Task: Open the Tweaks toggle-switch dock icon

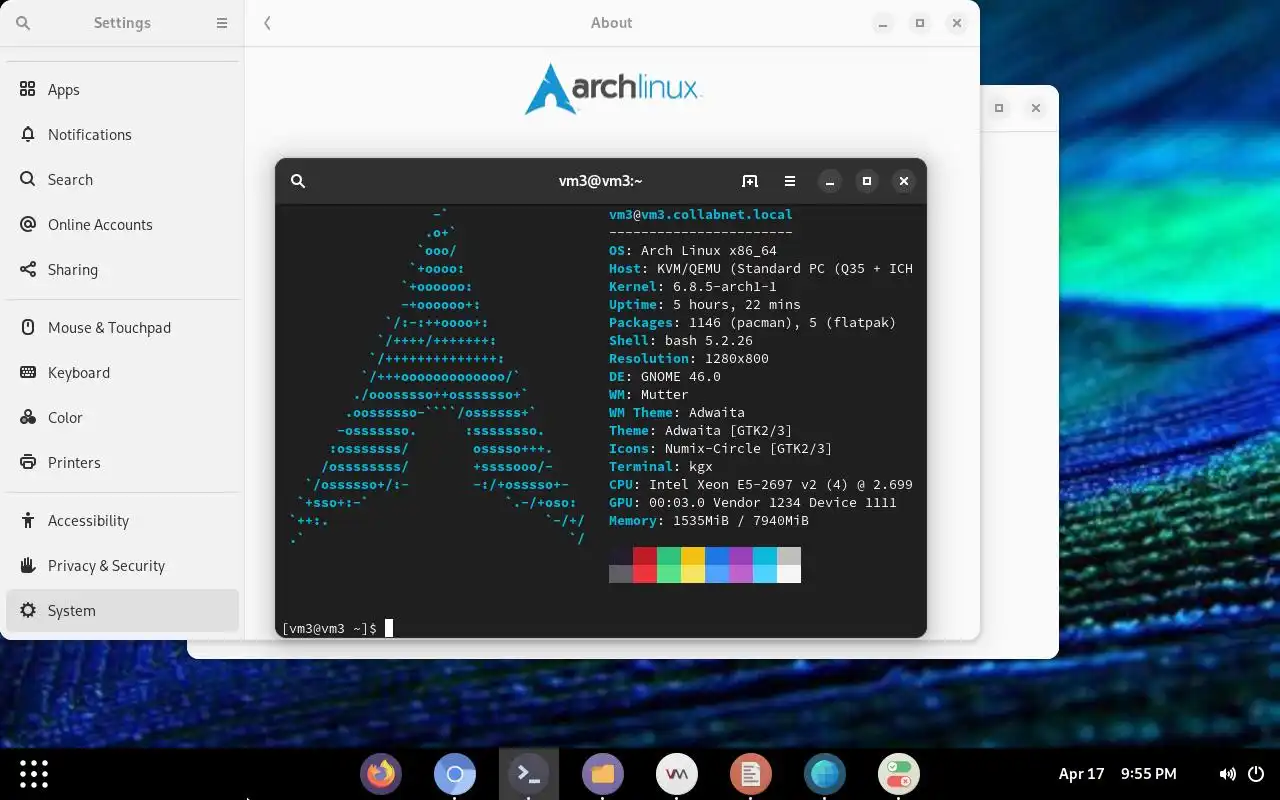Action: [899, 774]
